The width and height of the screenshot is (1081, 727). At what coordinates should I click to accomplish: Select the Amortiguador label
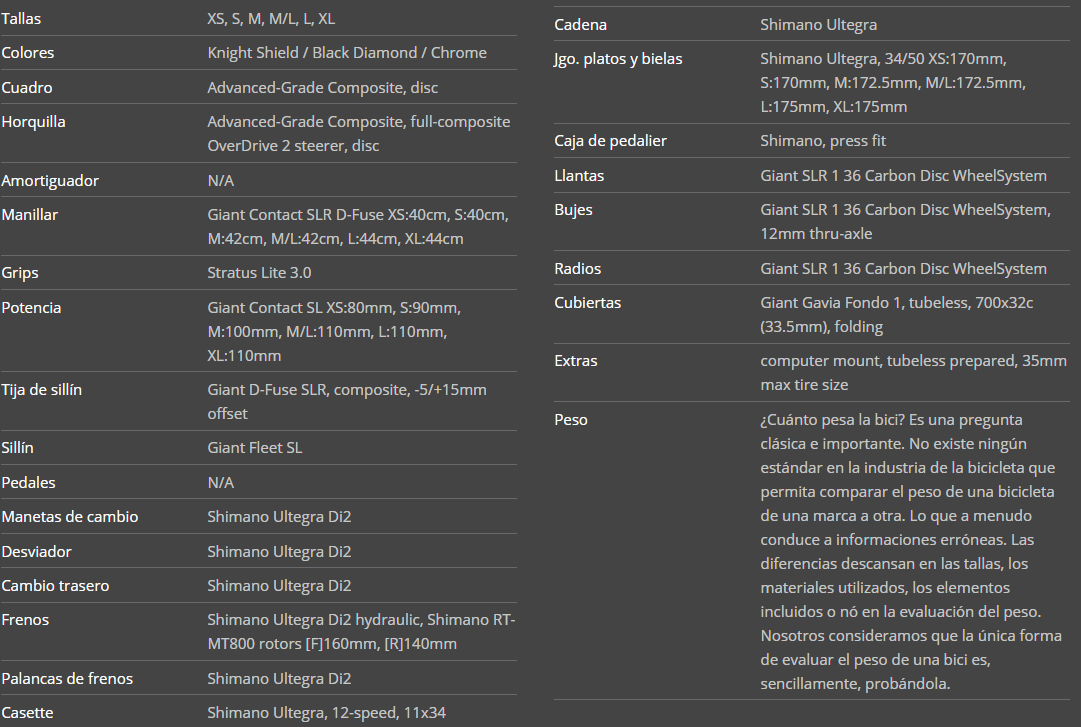[x=50, y=181]
